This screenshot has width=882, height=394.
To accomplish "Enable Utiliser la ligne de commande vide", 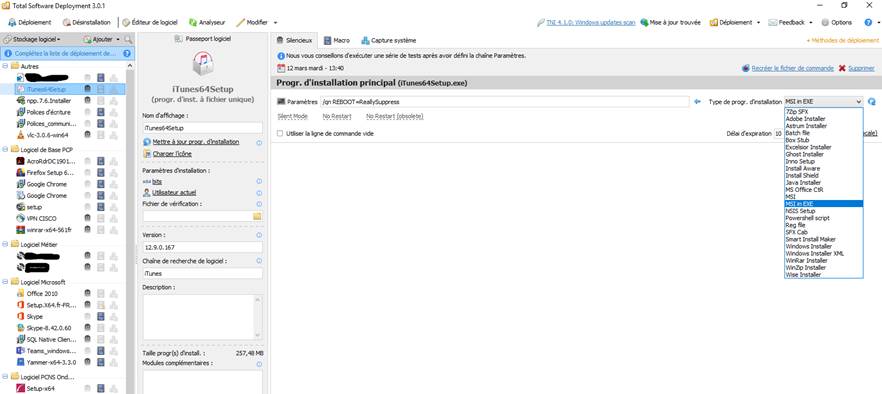I will (280, 134).
